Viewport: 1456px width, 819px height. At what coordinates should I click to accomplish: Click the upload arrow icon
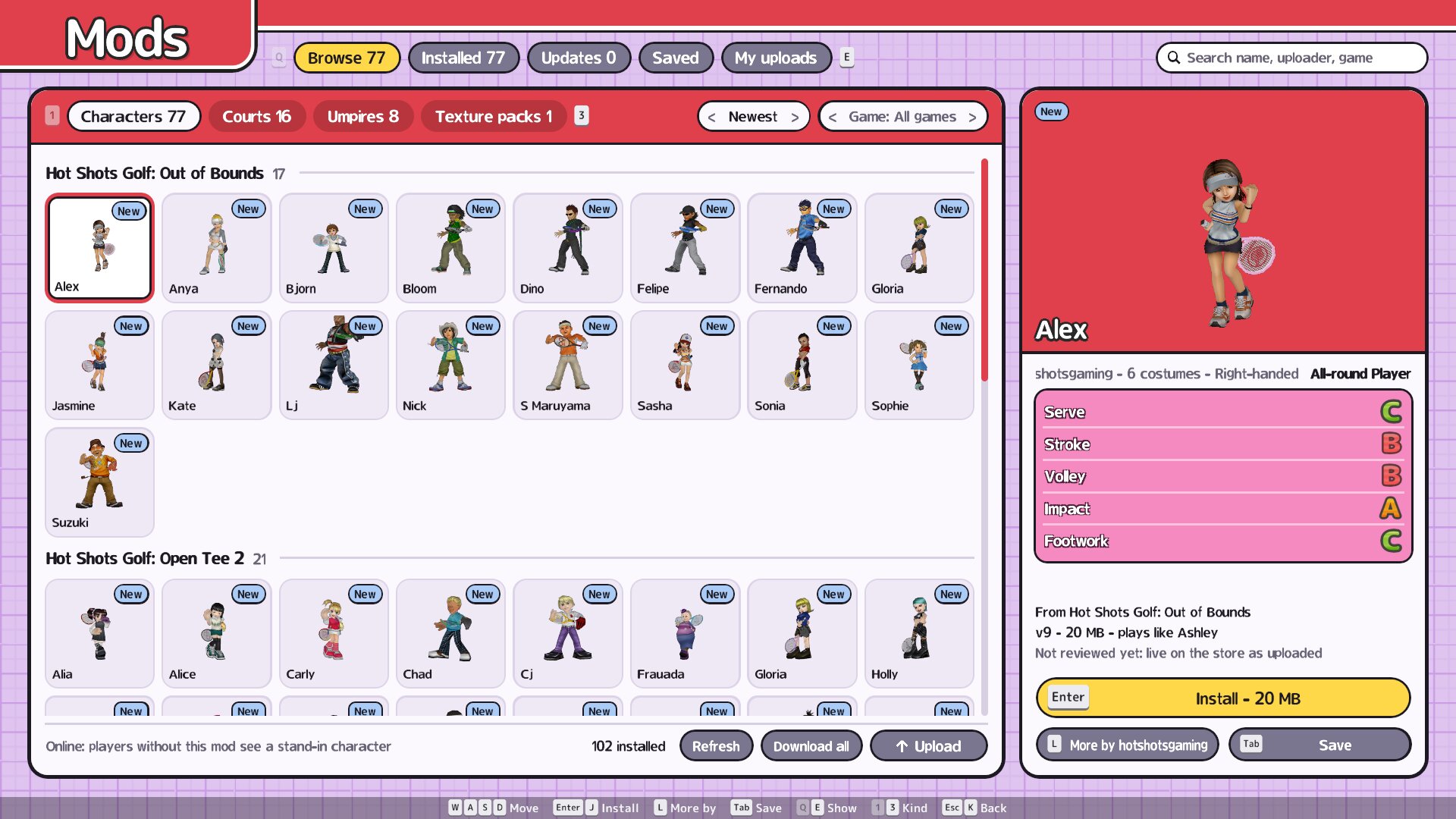pyautogui.click(x=902, y=746)
